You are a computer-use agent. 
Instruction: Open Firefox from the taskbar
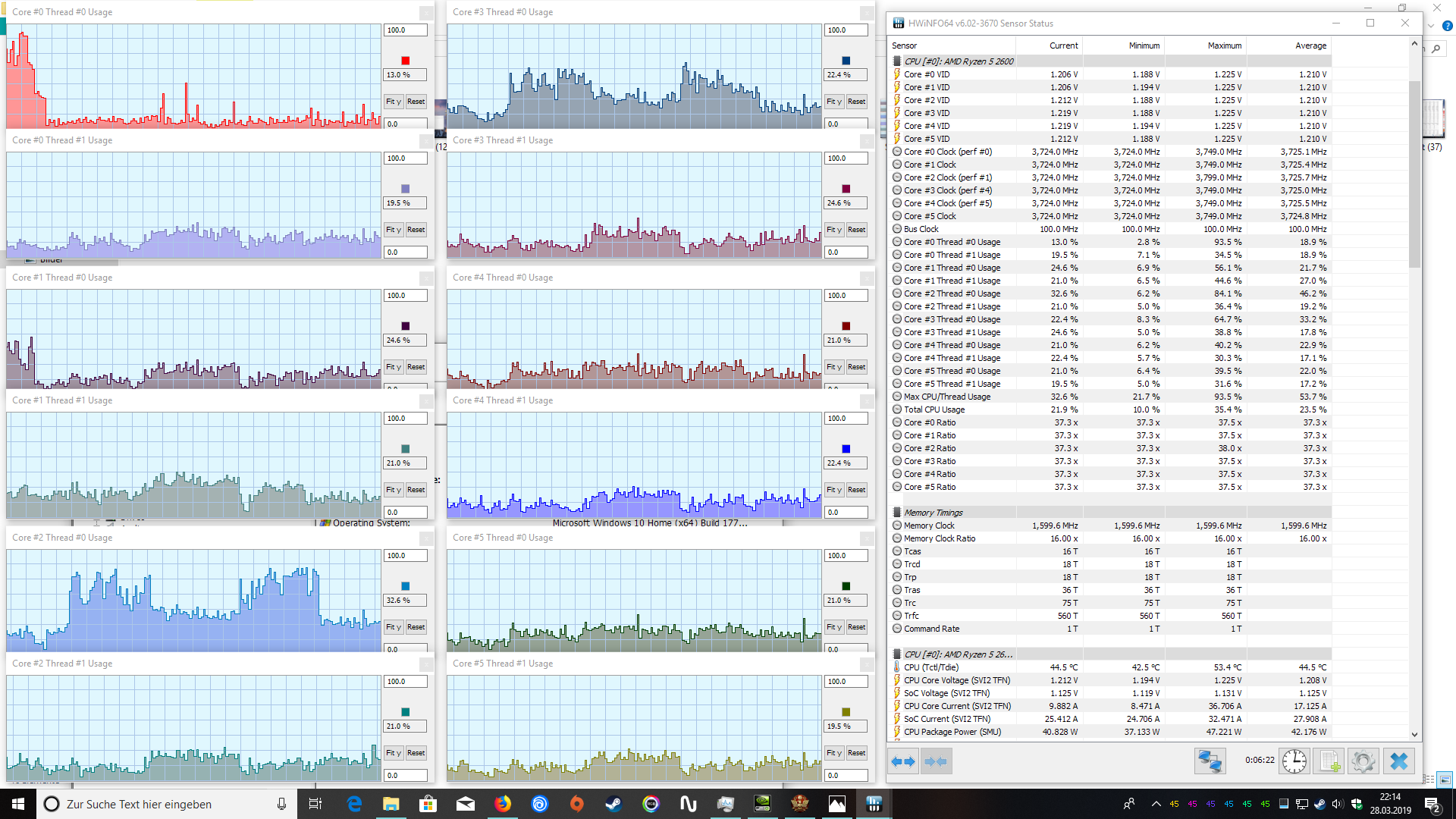[x=503, y=804]
